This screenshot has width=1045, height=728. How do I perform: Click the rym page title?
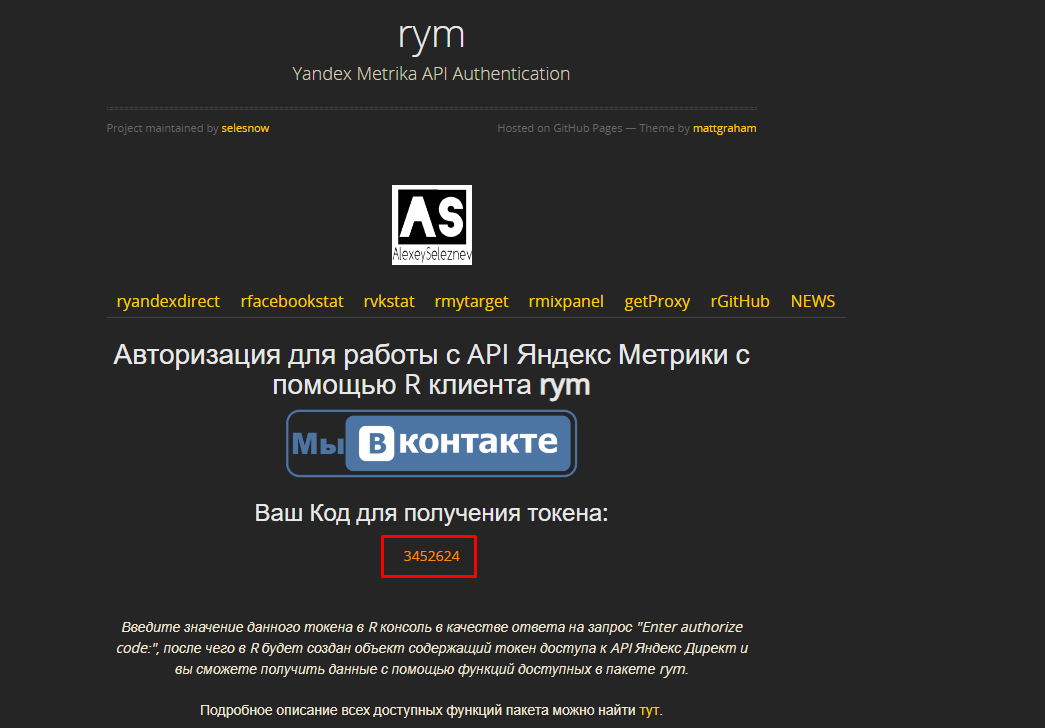coord(431,35)
